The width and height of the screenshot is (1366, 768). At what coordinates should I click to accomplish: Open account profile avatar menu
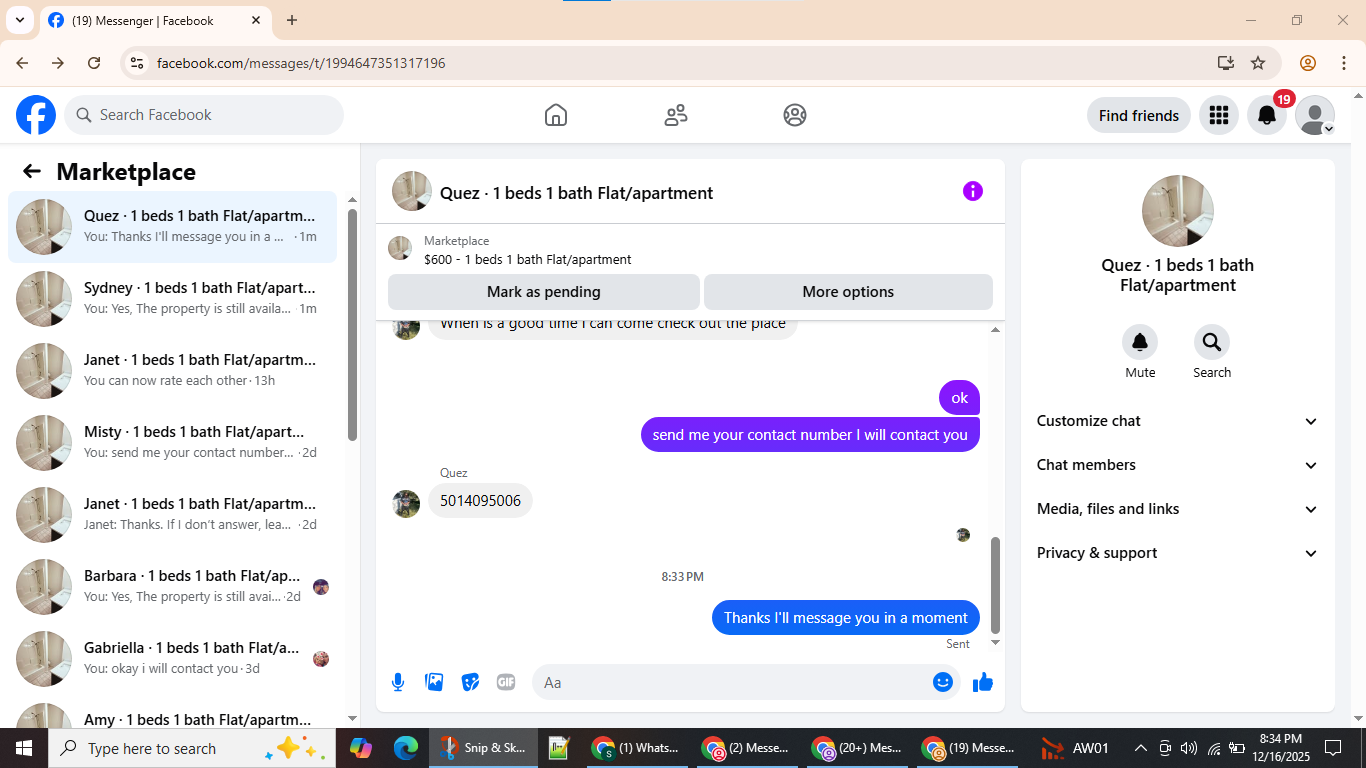[1315, 115]
